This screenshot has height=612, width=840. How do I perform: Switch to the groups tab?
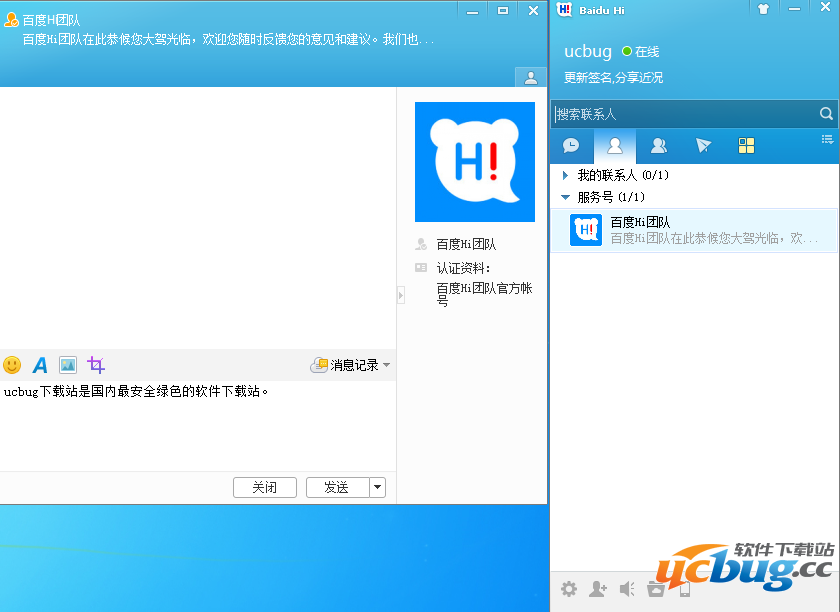658,145
